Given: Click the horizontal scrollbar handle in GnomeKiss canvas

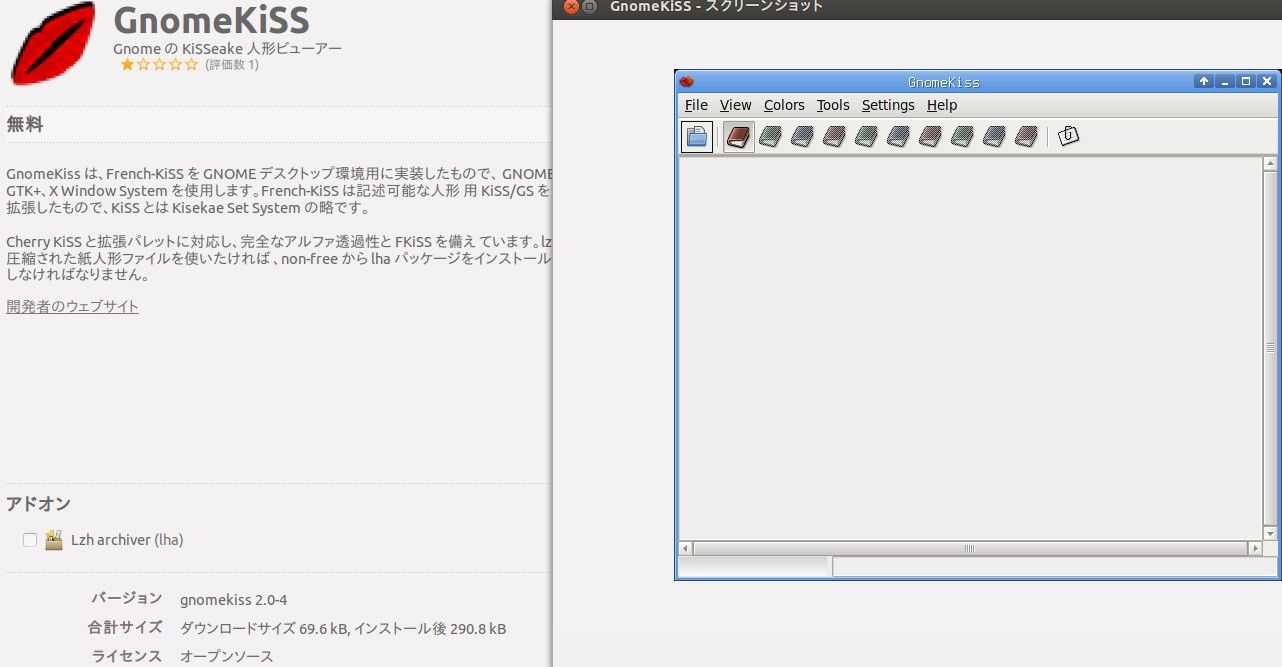Looking at the screenshot, I should pos(969,549).
